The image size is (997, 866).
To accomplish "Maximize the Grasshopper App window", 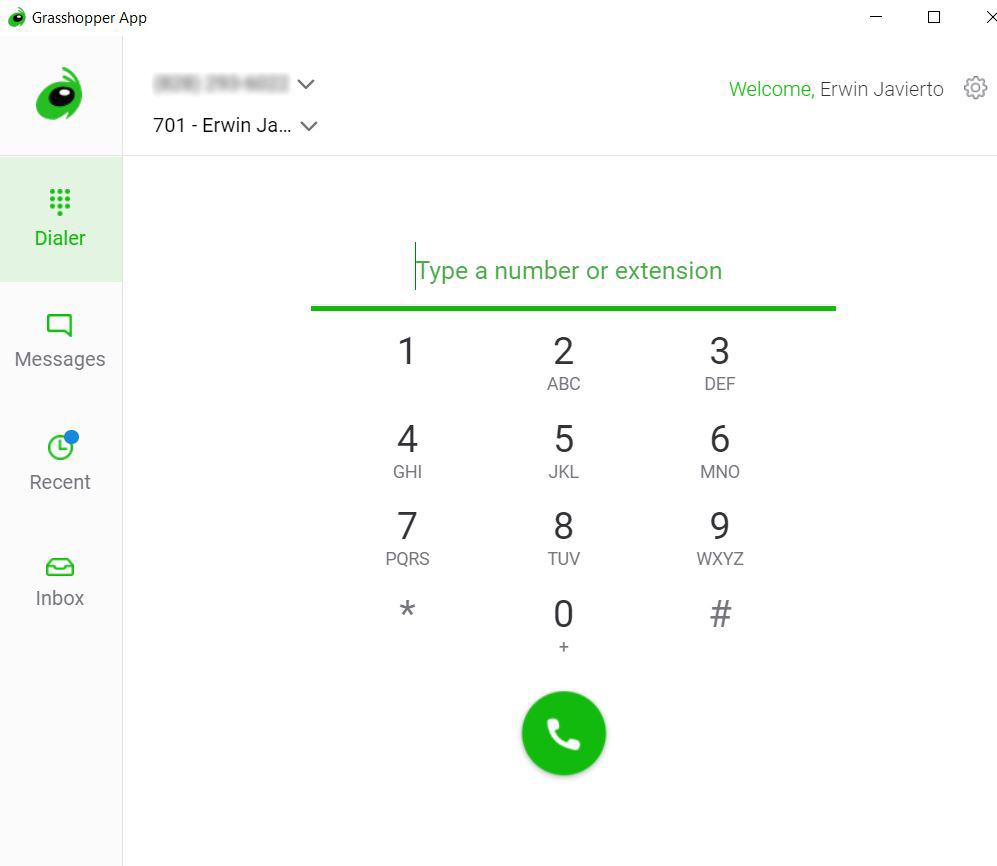I will tap(933, 17).
